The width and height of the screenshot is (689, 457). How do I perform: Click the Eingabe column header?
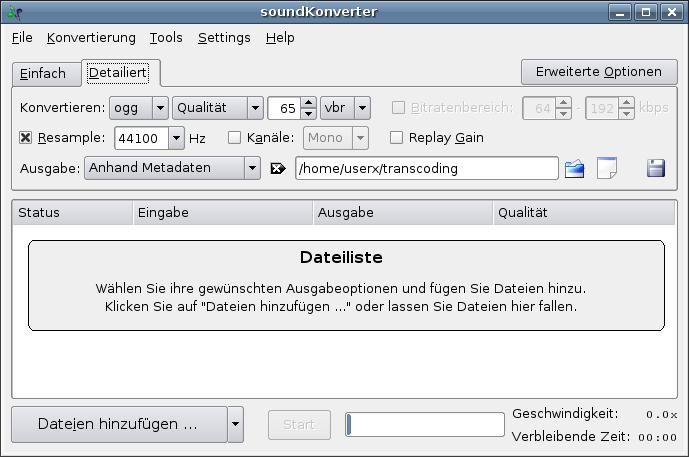point(223,213)
